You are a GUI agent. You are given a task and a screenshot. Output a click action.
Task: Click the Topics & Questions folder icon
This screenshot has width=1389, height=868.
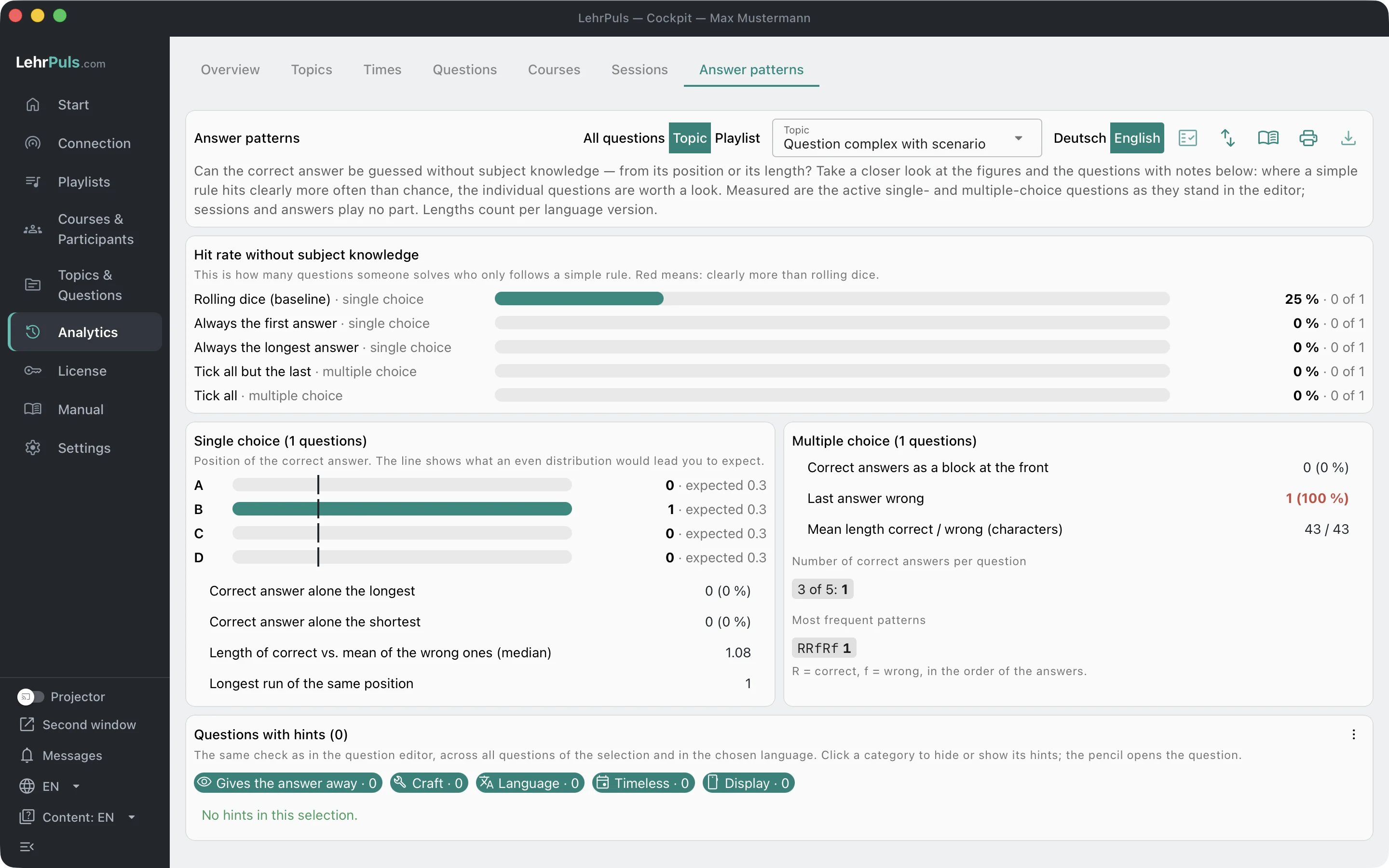coord(33,285)
